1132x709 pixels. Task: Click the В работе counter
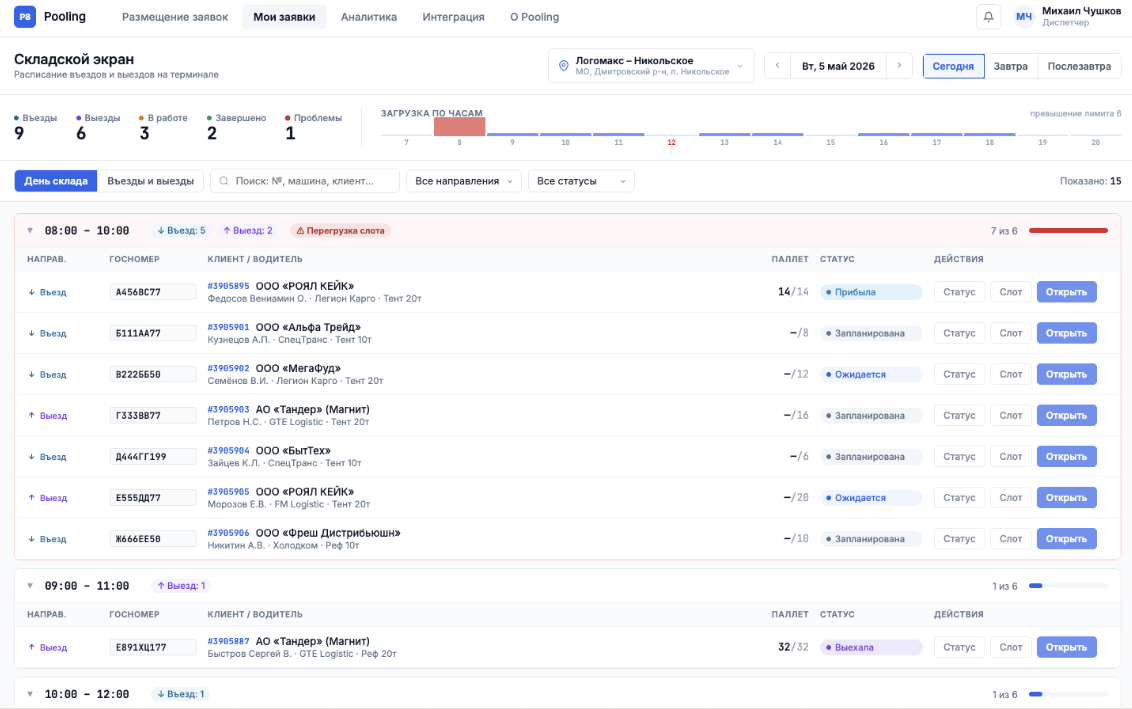163,127
